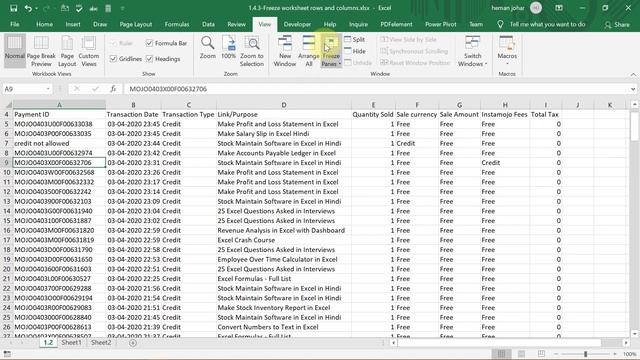The image size is (640, 360).
Task: Select cell 'Excel Crash Course'
Action: tap(284, 240)
